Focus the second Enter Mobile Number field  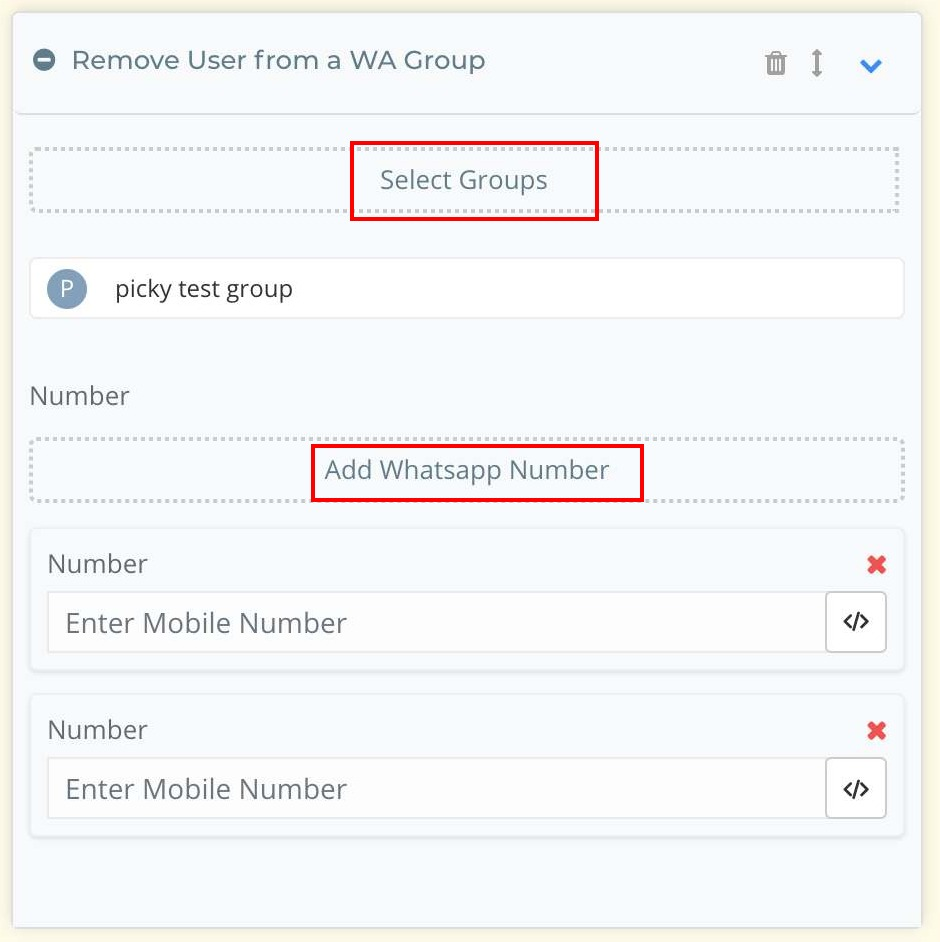coord(436,788)
